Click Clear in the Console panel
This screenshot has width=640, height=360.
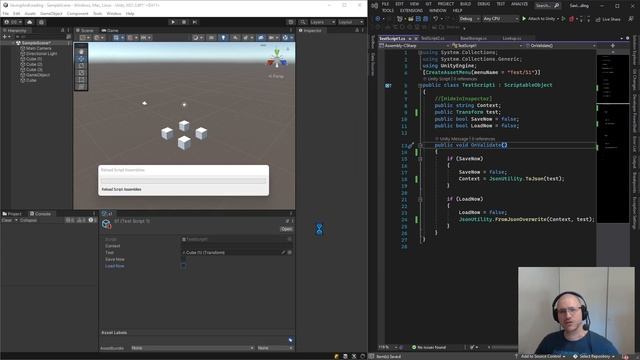(x=7, y=220)
